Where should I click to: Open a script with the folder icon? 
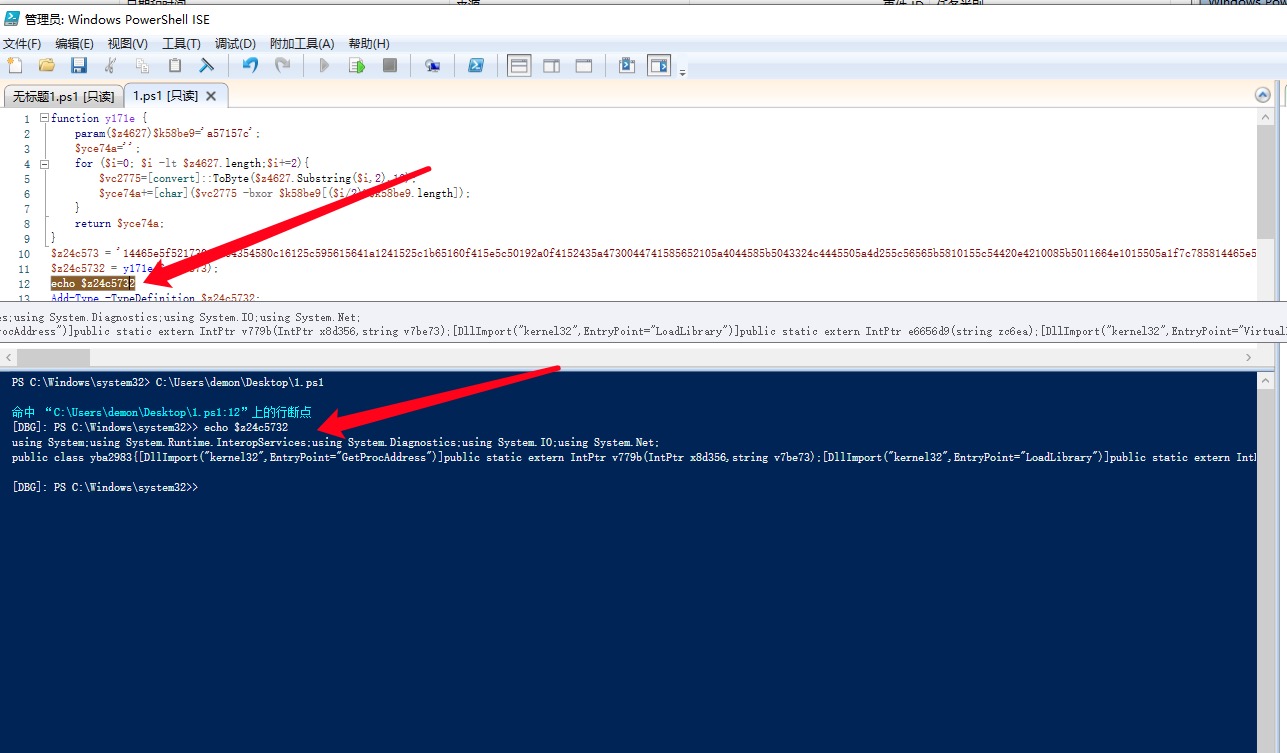coord(47,65)
